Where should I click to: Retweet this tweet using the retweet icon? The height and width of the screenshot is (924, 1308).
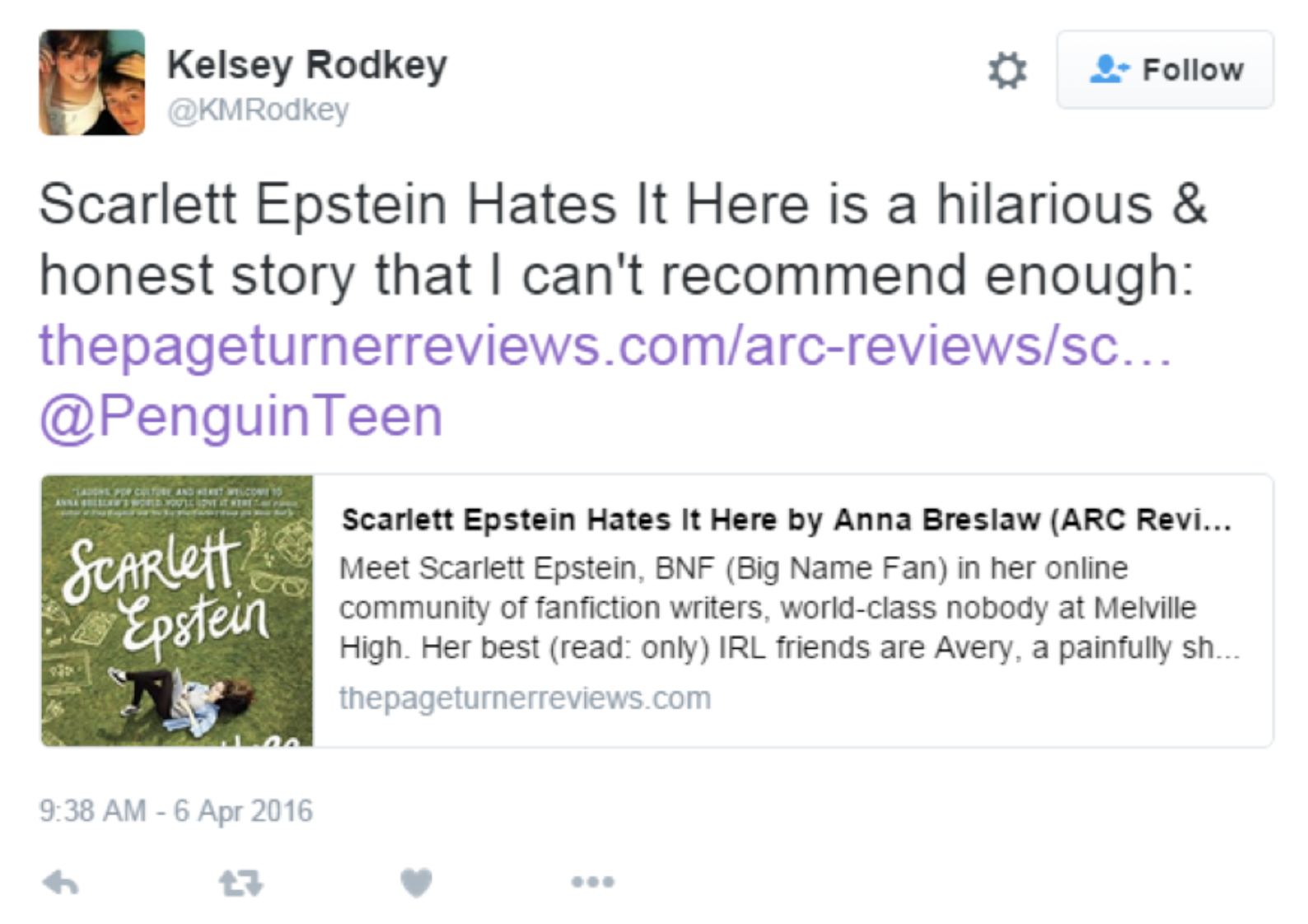[241, 883]
